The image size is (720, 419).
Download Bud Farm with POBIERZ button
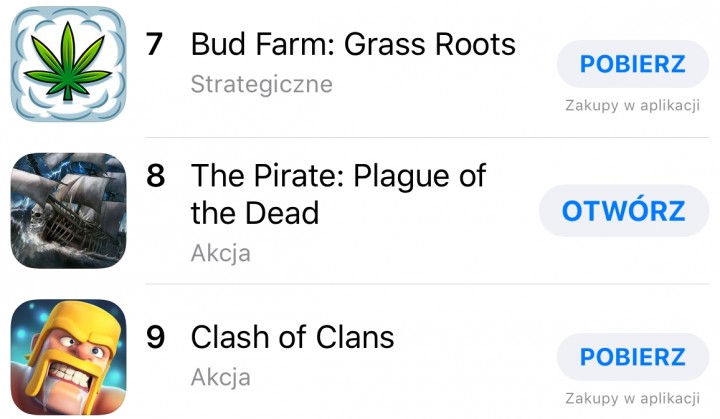[x=632, y=64]
